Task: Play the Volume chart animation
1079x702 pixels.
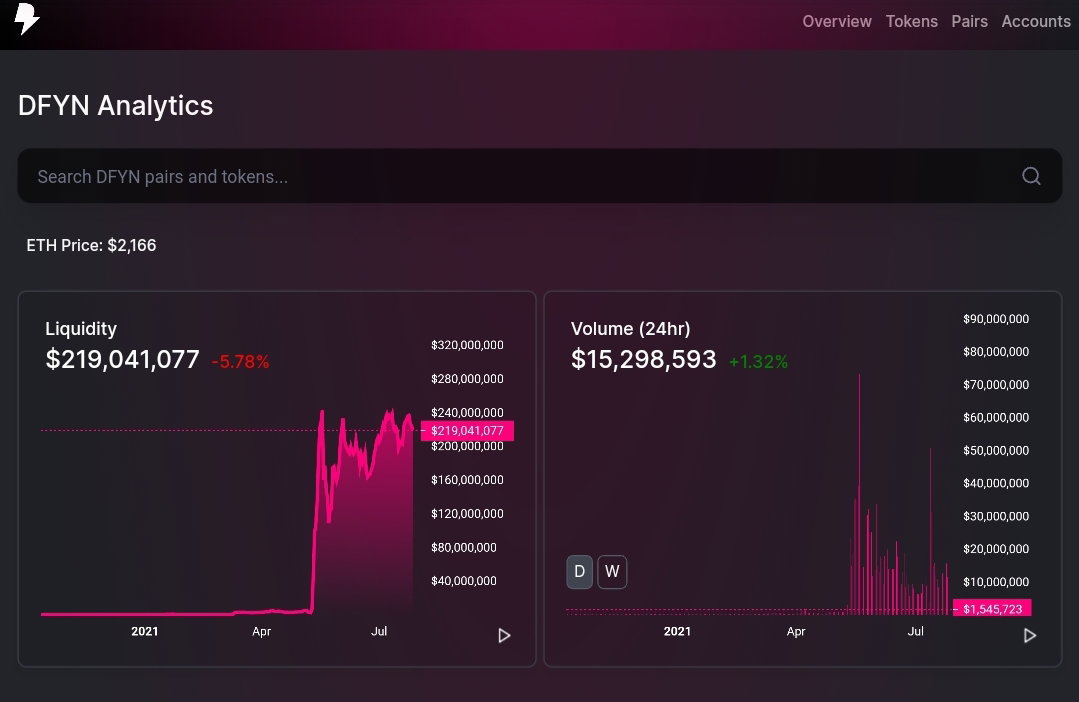Action: [x=1029, y=635]
